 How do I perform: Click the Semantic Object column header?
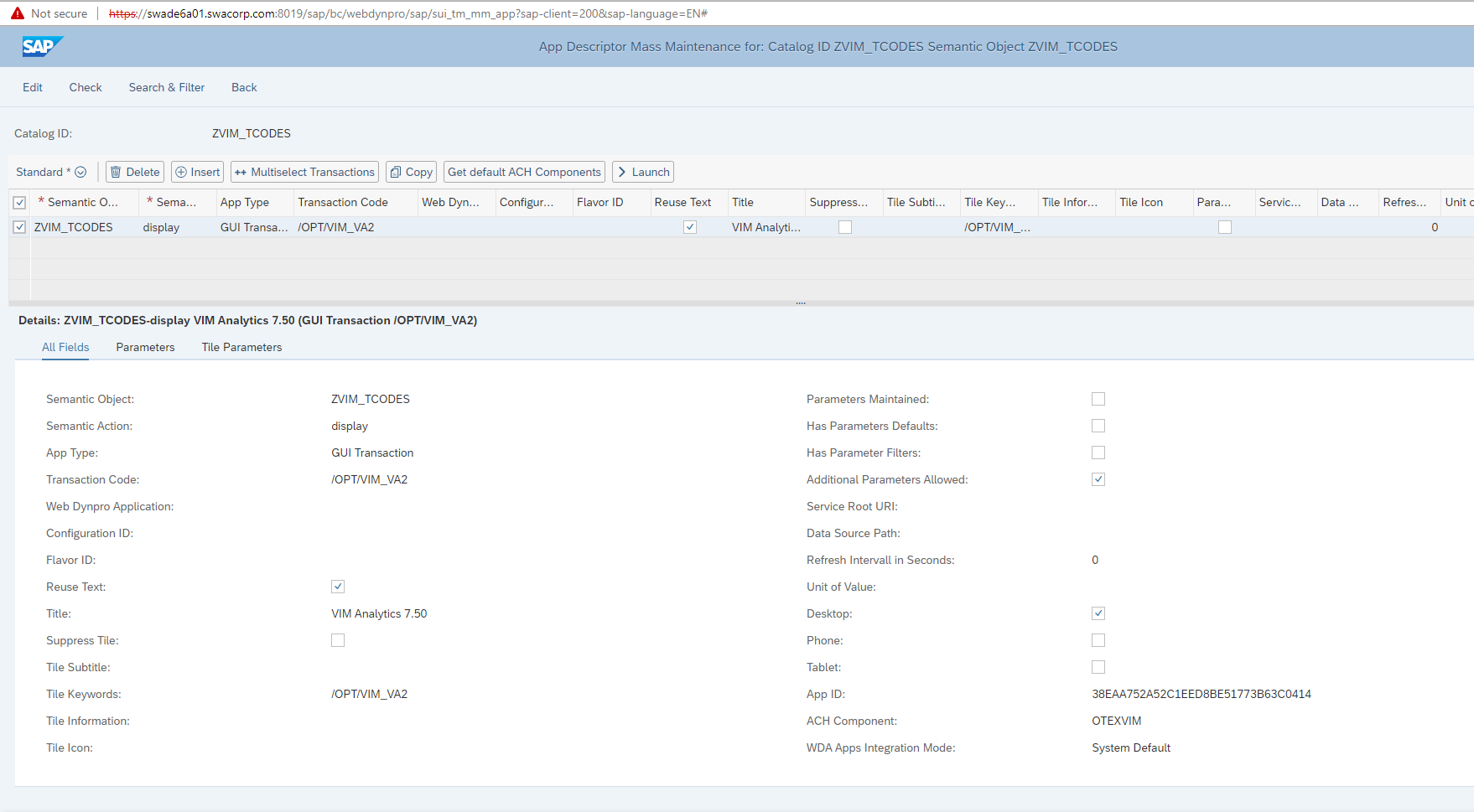(x=83, y=202)
